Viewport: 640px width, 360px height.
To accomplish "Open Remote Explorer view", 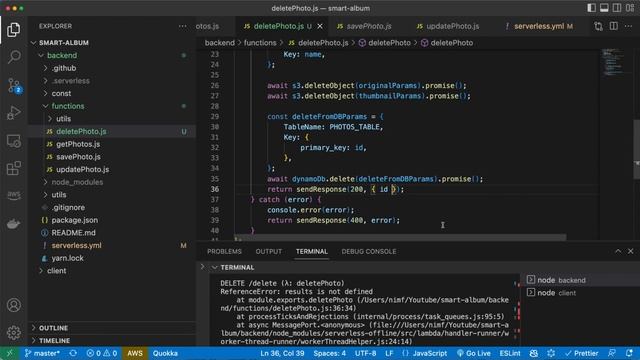I will click(13, 141).
